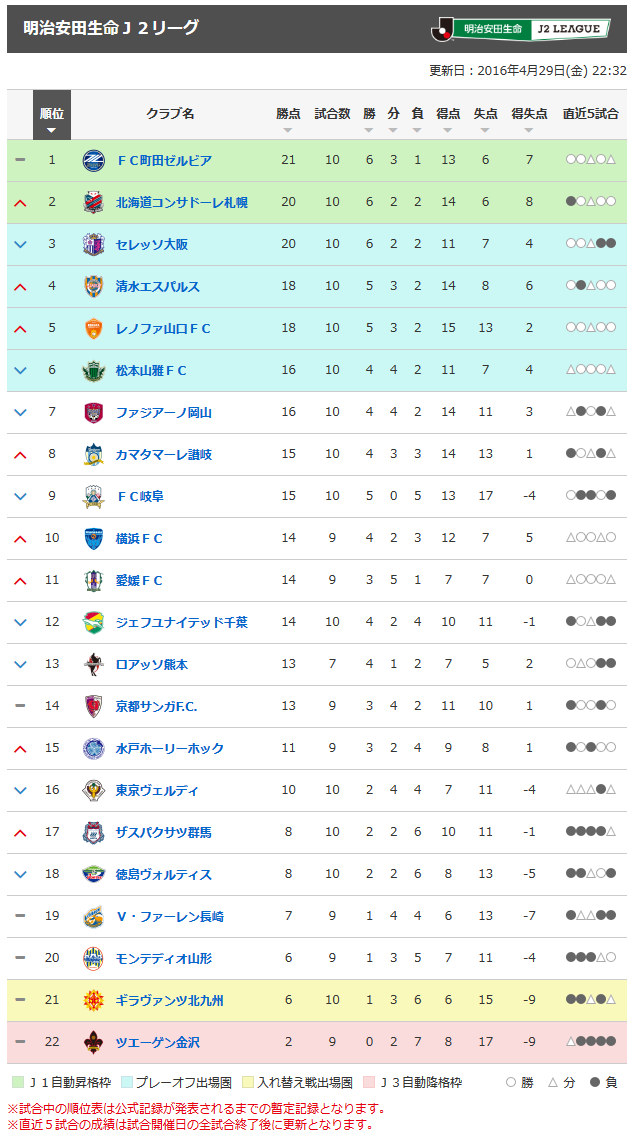
Task: Open the ジェフユナイテッド千葉 club link
Action: tap(181, 622)
